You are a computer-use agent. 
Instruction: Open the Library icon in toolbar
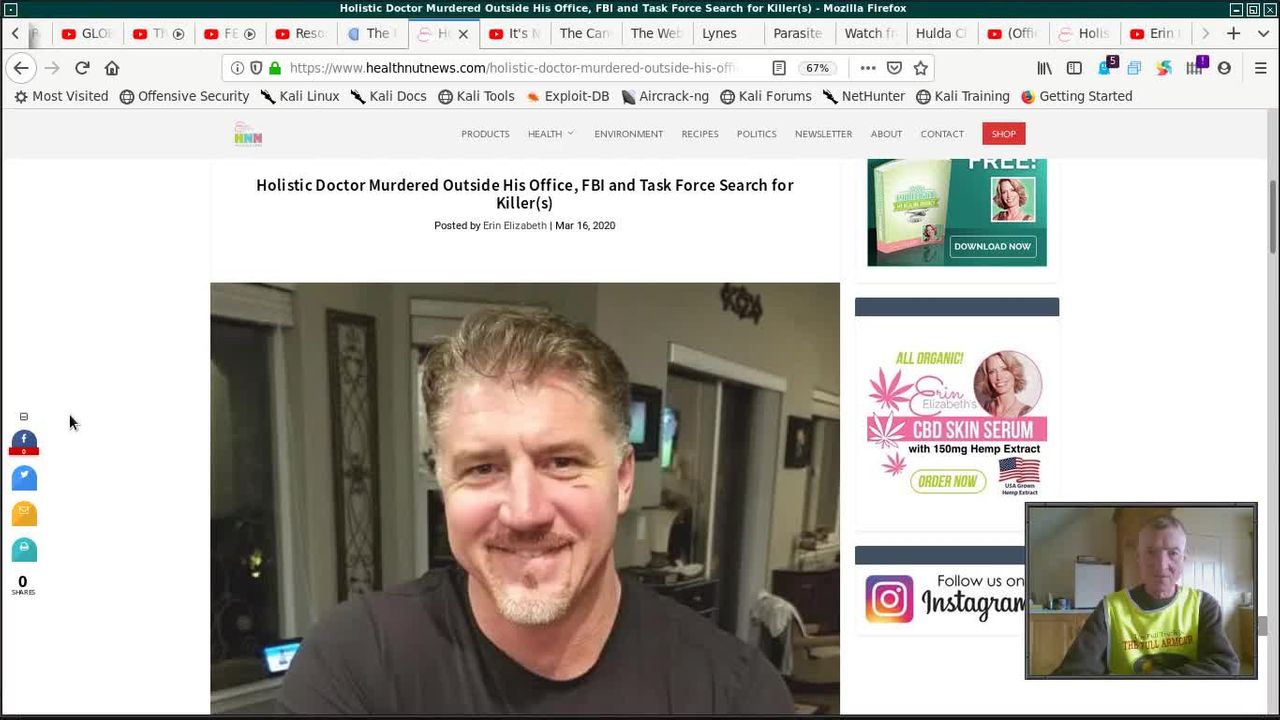(x=1044, y=68)
